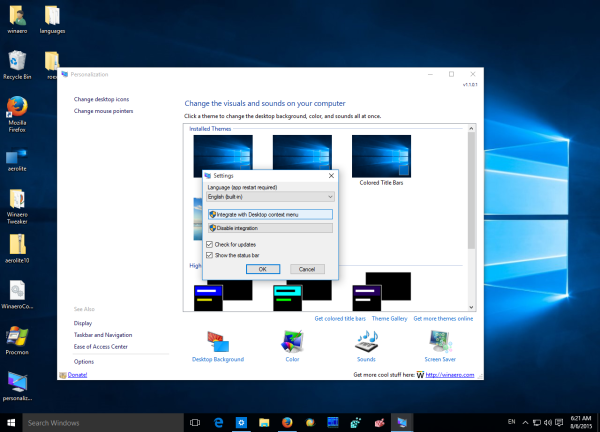Click Change mouse pointers link

click(103, 111)
